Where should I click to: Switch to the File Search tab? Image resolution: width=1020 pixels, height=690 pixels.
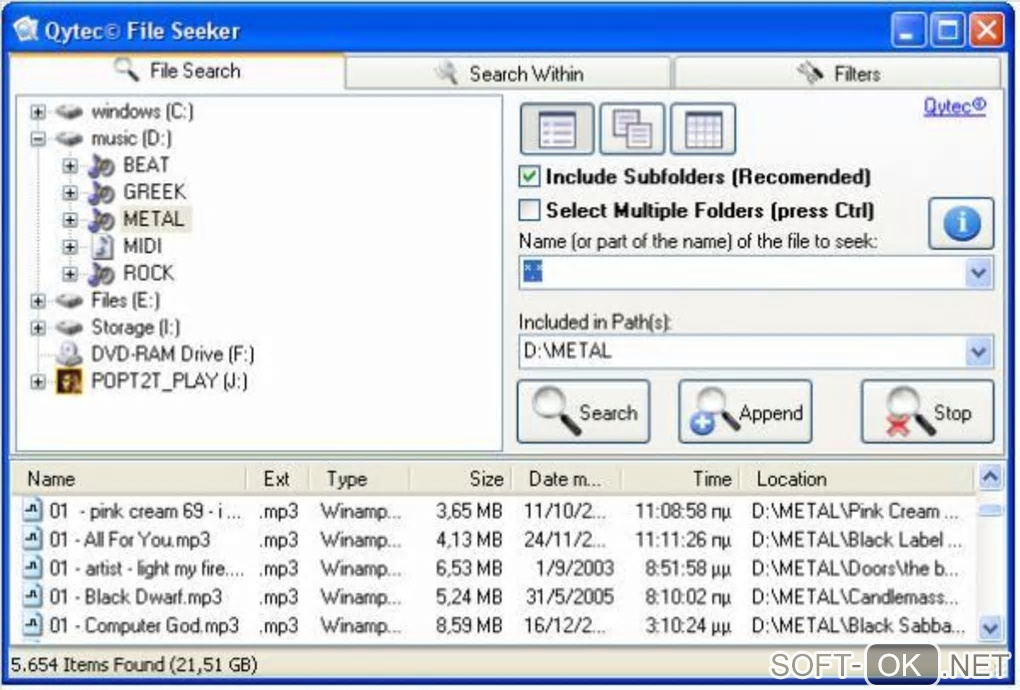(x=177, y=70)
